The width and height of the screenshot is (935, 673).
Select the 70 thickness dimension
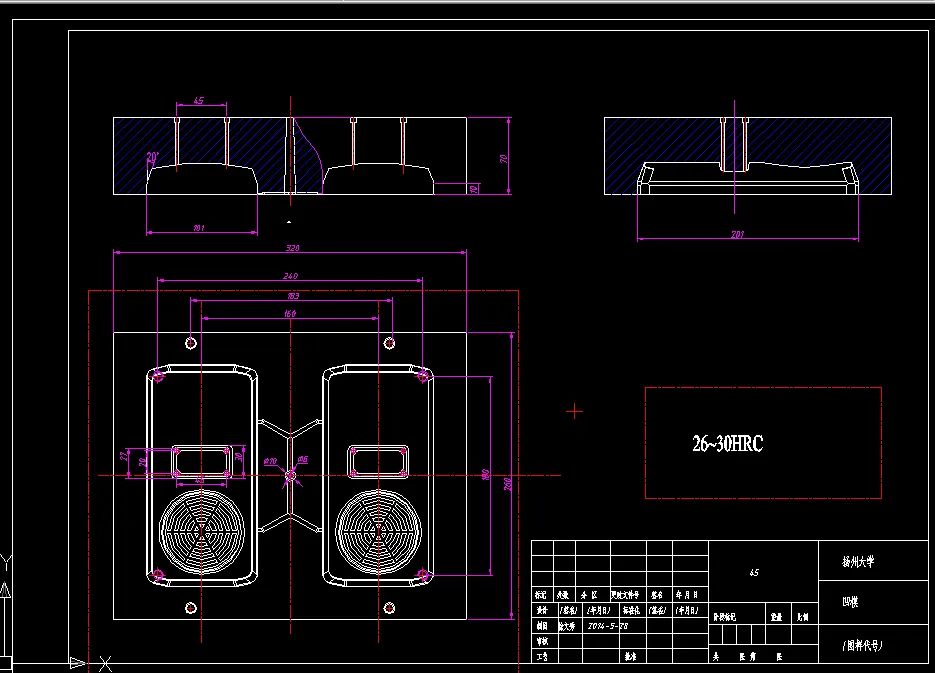pyautogui.click(x=503, y=159)
